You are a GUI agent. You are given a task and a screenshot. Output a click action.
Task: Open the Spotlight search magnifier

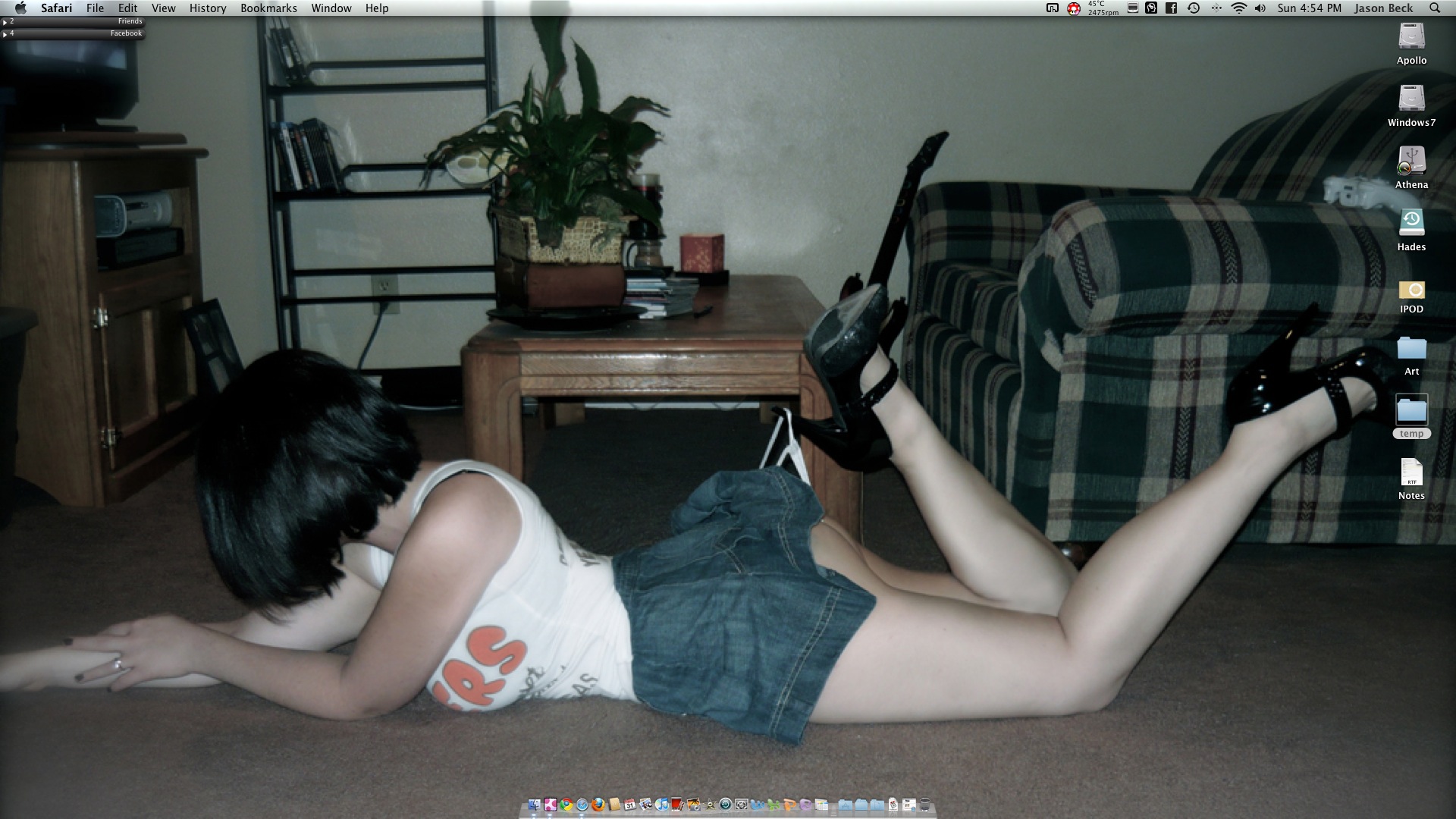(x=1434, y=8)
